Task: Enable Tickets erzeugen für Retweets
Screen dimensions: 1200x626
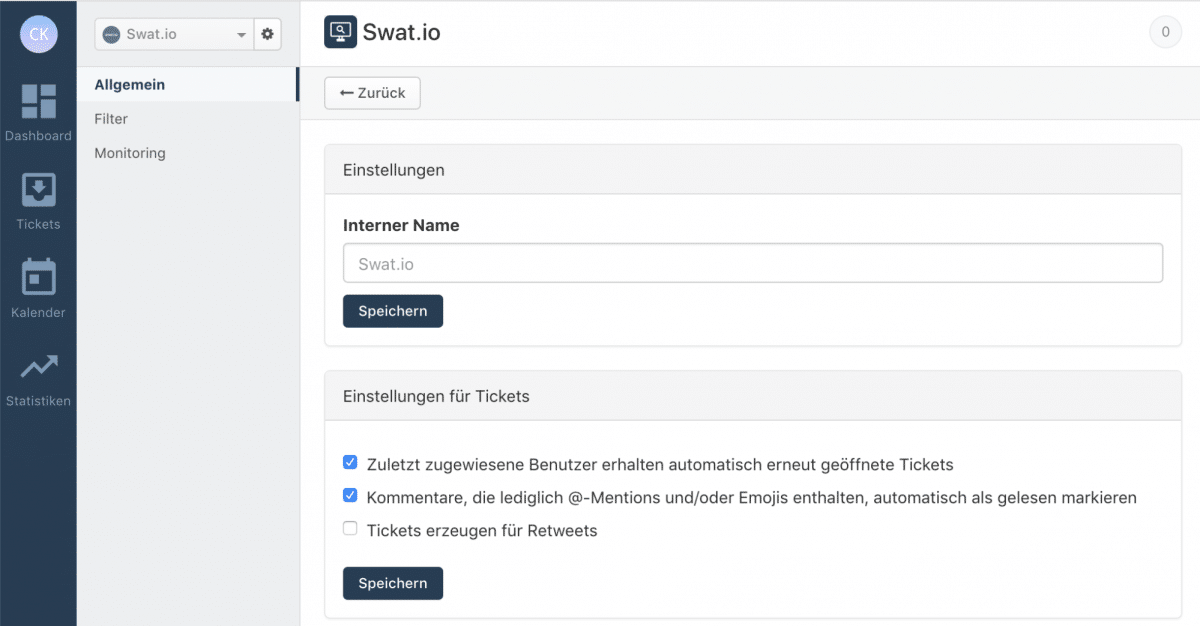Action: click(x=350, y=528)
